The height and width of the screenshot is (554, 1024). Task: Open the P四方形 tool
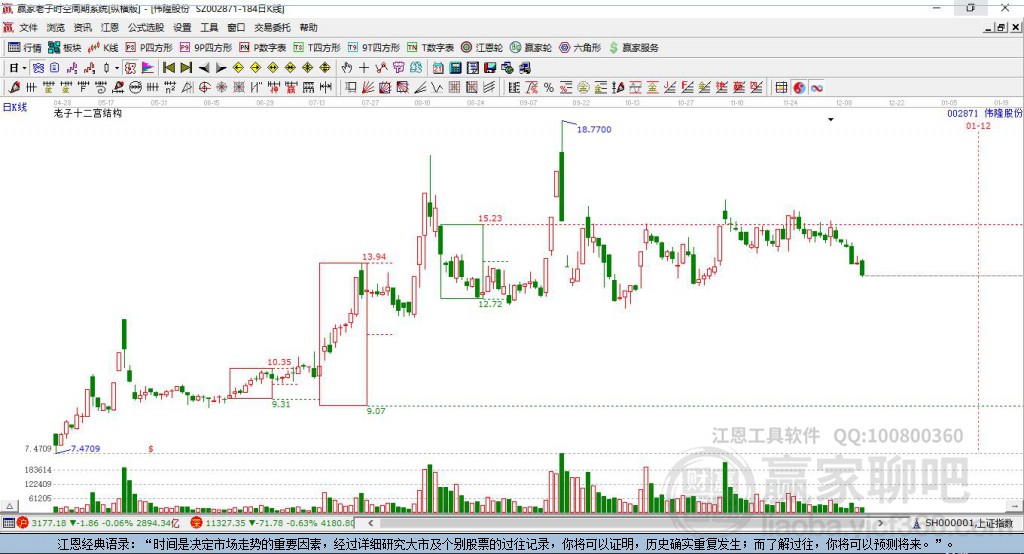coord(149,48)
